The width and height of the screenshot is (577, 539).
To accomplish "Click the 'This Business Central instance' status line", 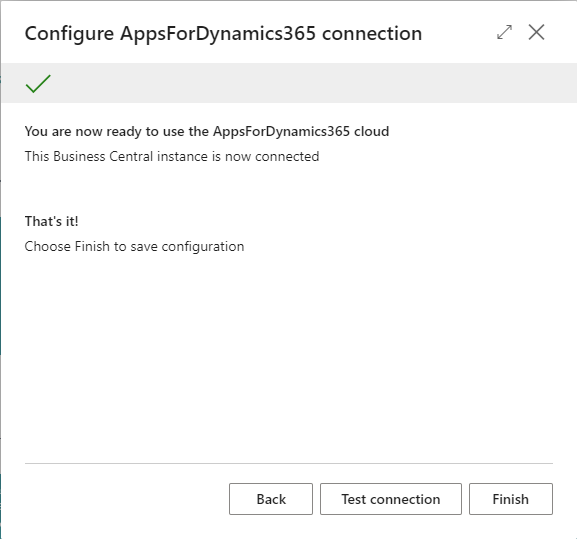I will click(172, 156).
